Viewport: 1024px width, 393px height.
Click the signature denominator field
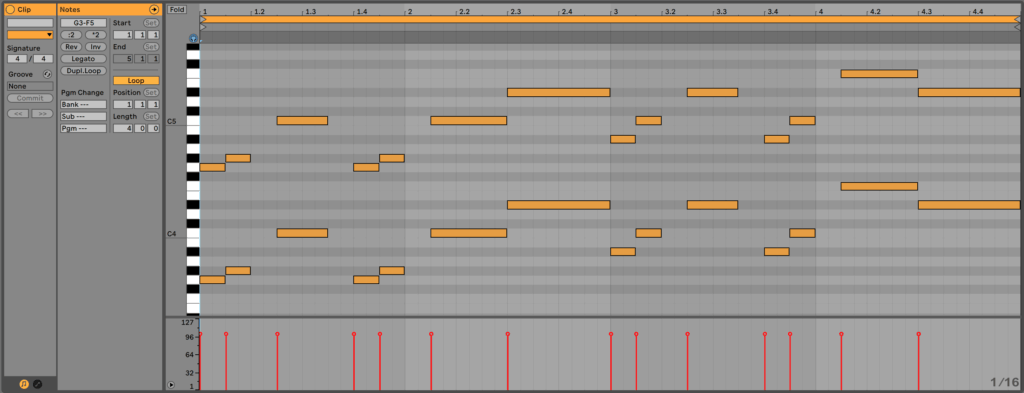[x=43, y=59]
